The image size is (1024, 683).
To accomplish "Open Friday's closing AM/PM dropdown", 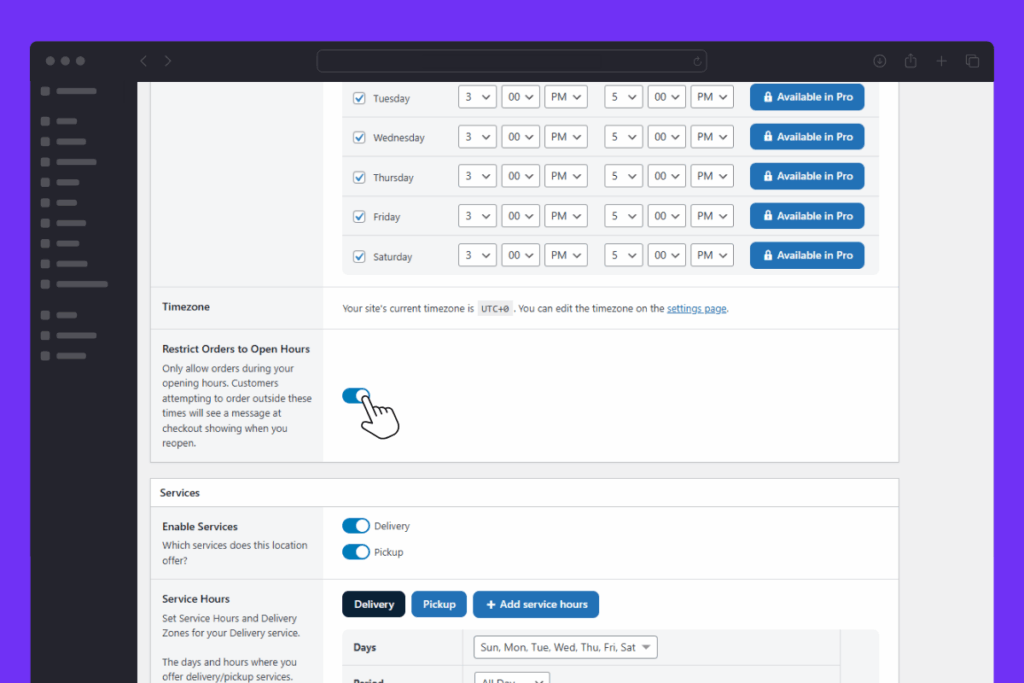I will 714,216.
